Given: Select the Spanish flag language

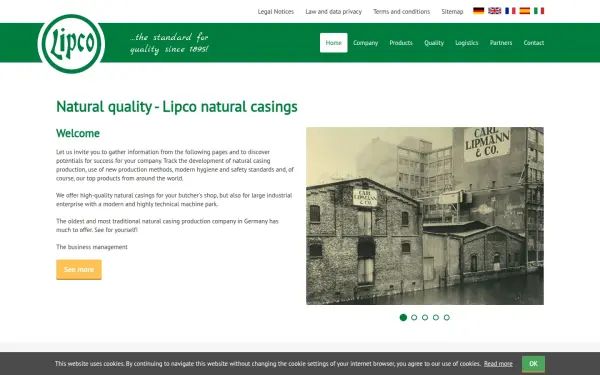Looking at the screenshot, I should click(x=525, y=11).
